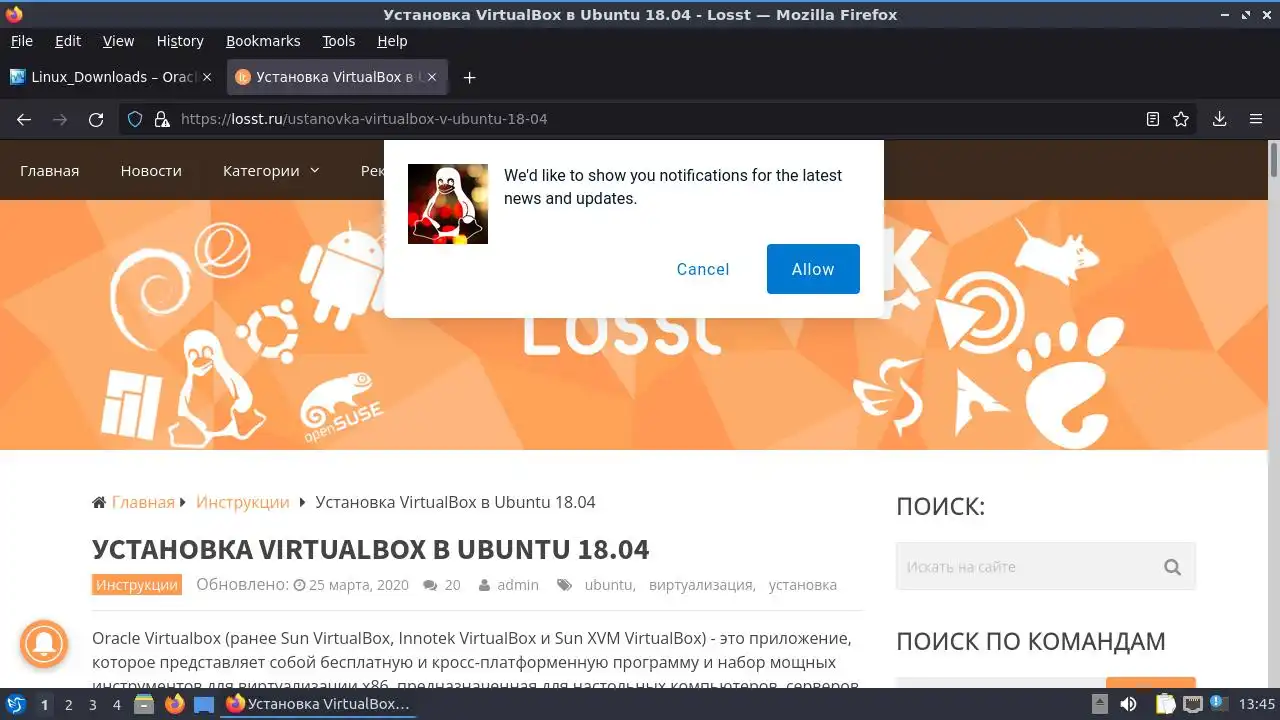Switch to workspace 4
Screen dimensions: 1280x720
[117, 705]
